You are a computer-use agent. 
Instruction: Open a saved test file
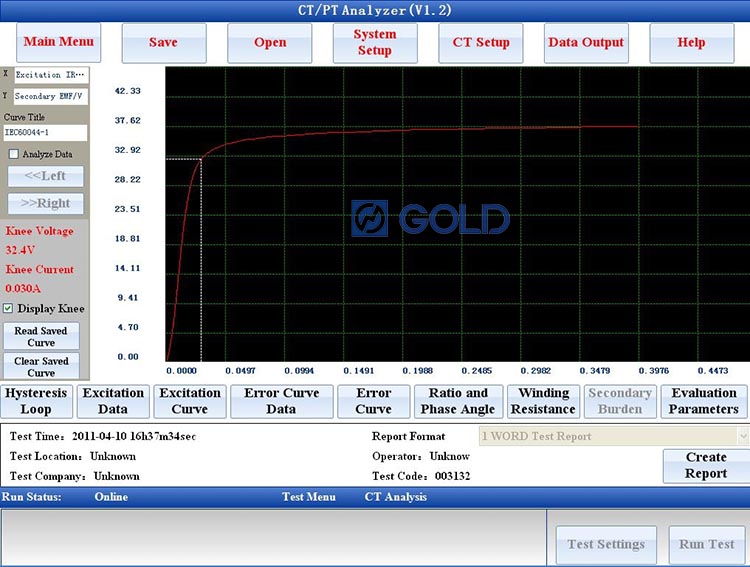[270, 43]
